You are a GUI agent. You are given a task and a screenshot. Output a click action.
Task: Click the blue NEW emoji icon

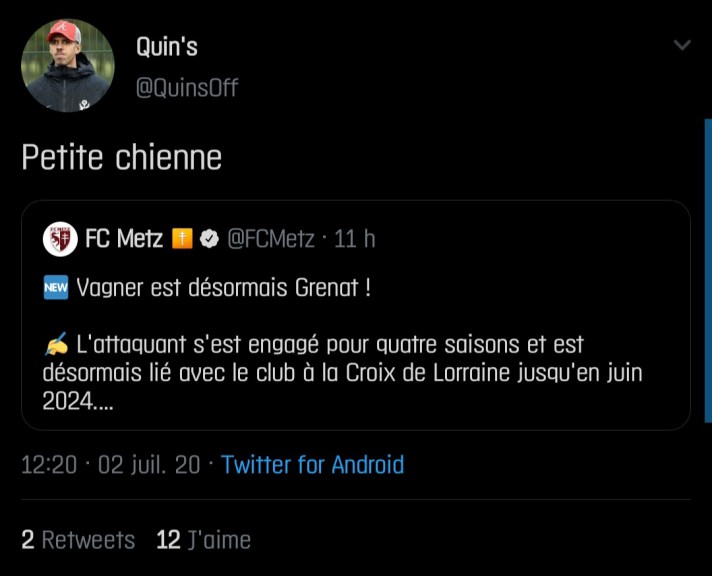coord(57,289)
